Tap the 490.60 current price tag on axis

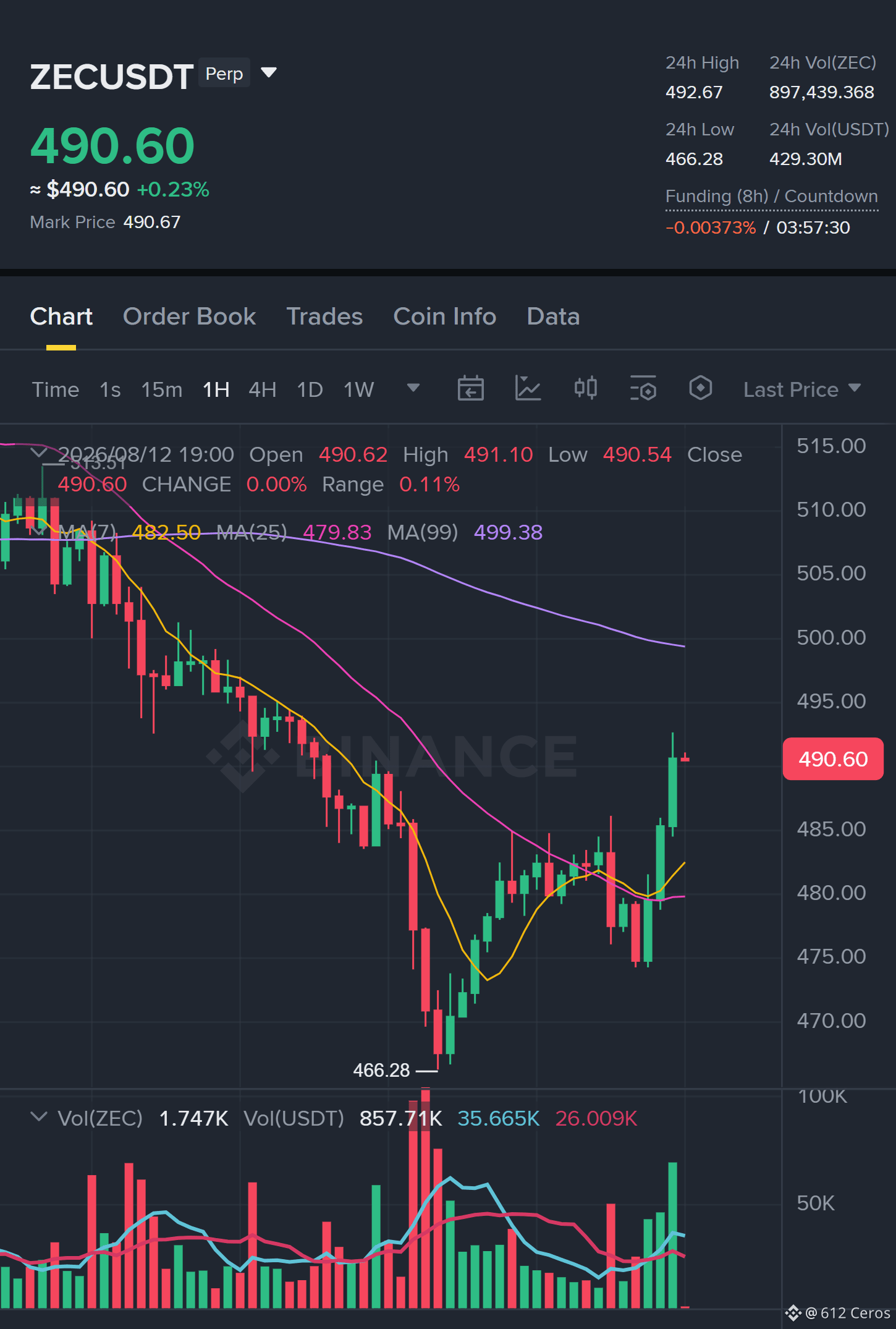(833, 758)
